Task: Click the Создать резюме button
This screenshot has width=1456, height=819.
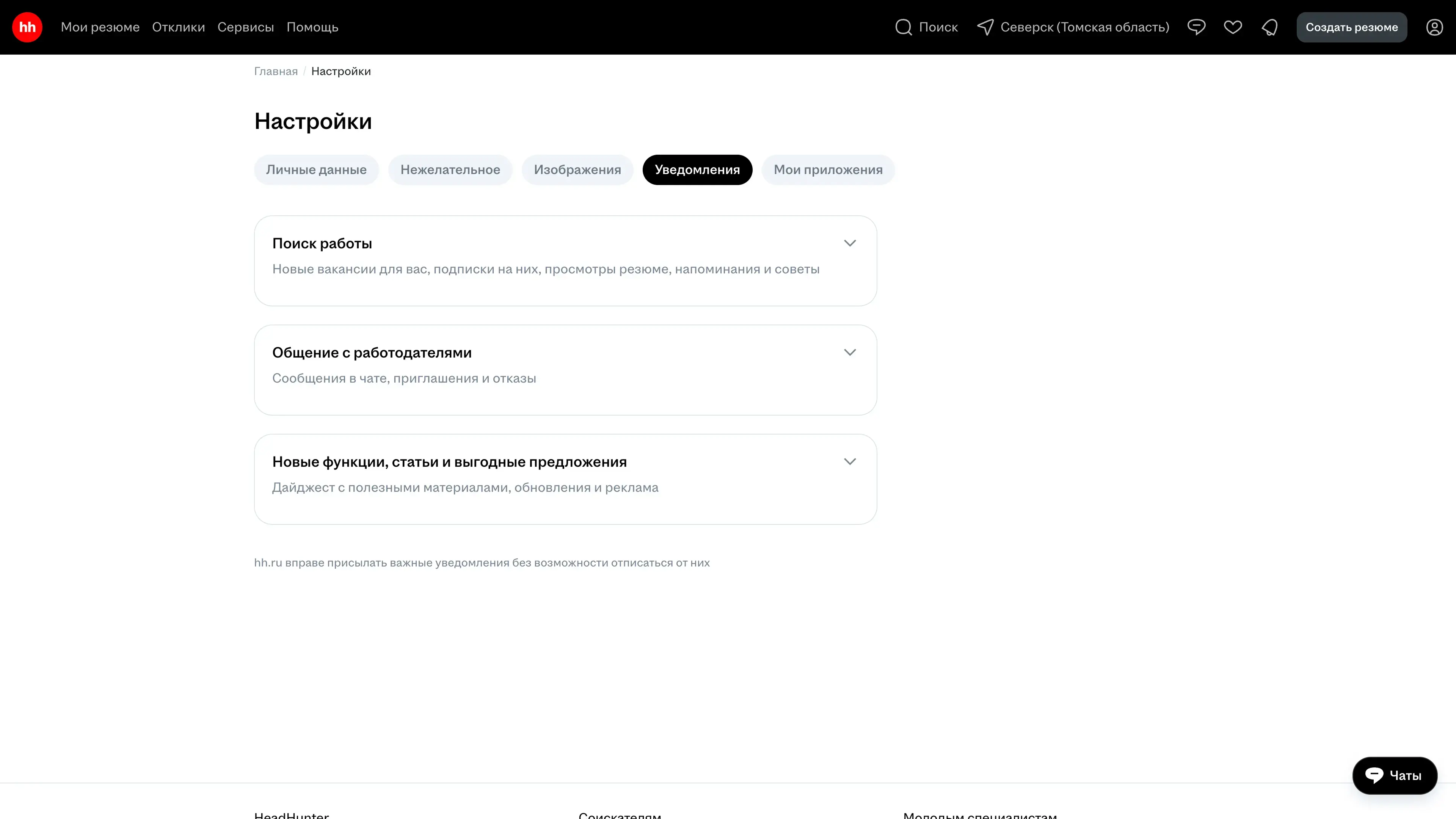Action: 1351,27
